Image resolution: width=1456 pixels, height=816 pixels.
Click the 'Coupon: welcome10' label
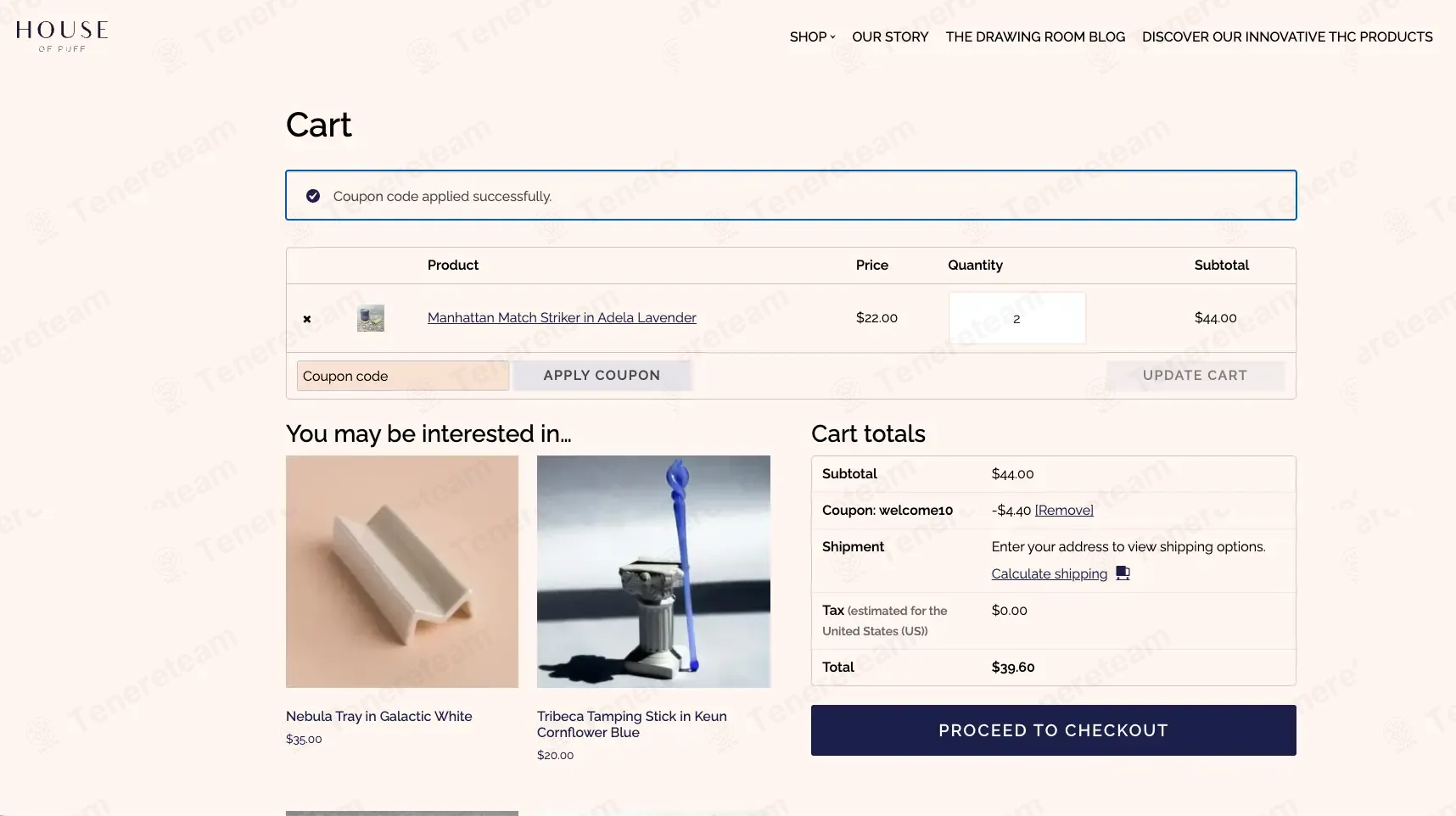888,511
